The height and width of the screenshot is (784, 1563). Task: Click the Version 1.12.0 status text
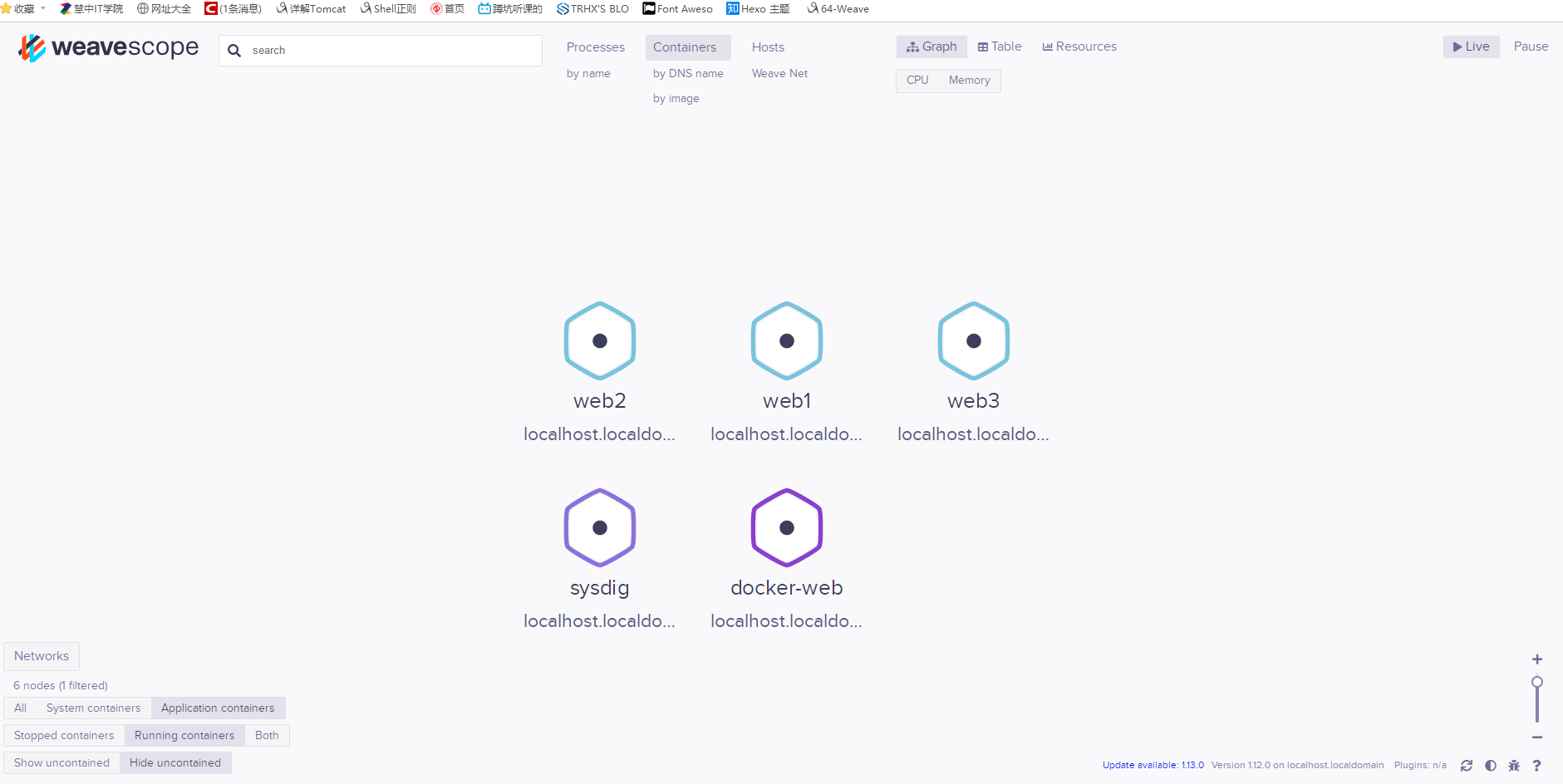pos(1297,766)
